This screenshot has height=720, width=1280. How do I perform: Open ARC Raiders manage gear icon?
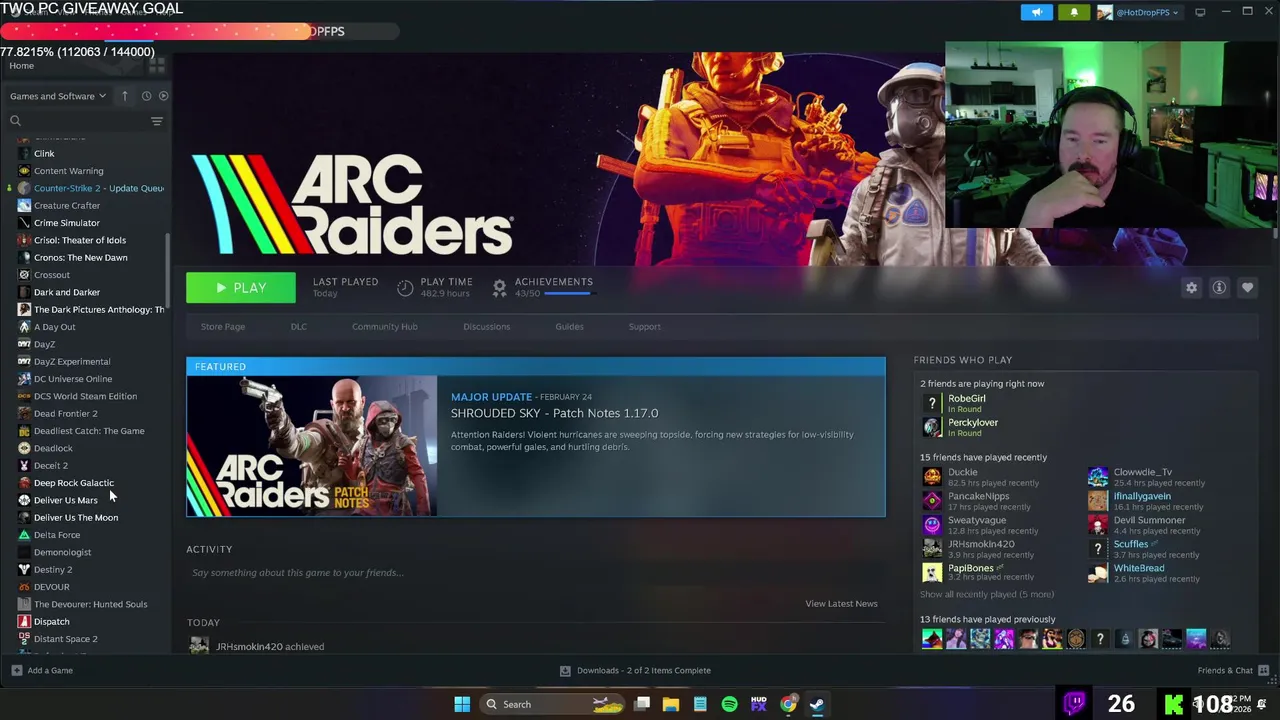point(1191,288)
